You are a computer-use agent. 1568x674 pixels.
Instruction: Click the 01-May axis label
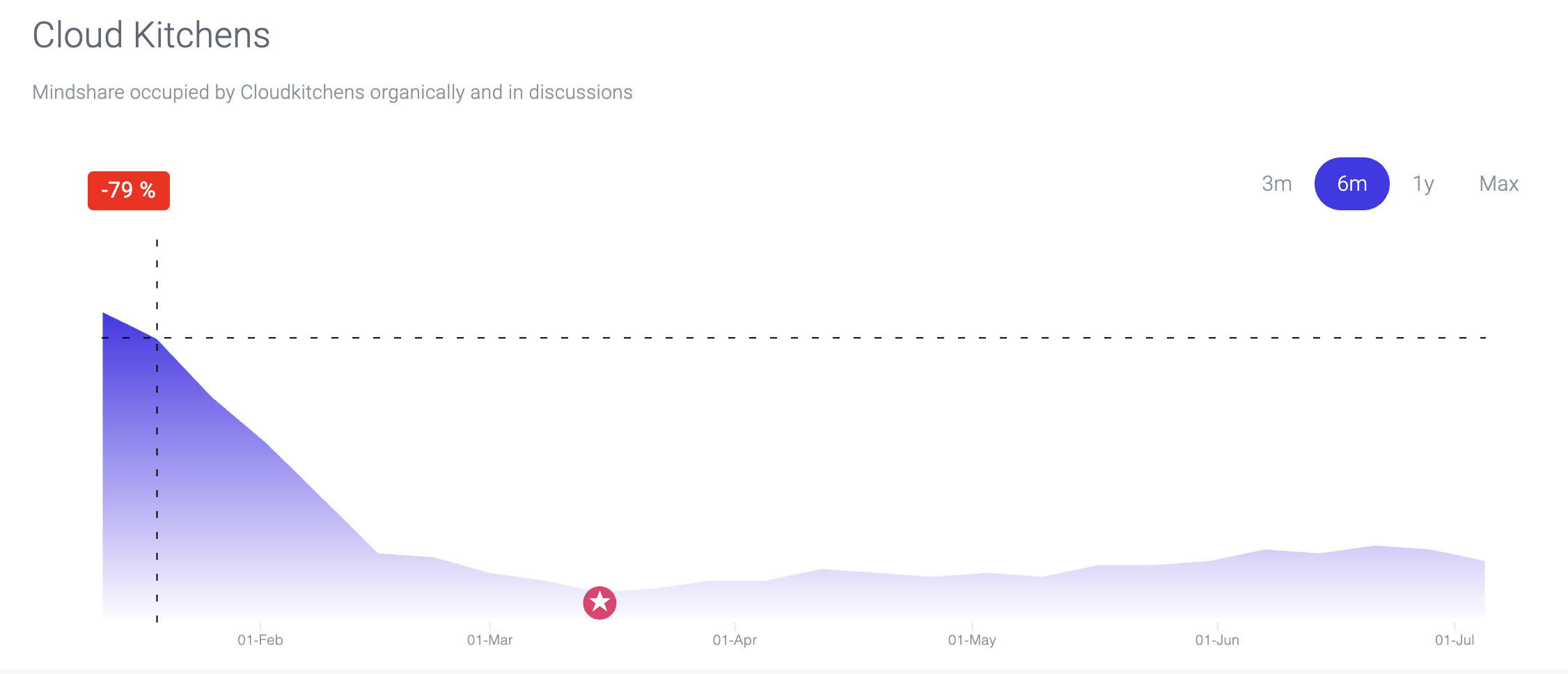coord(972,640)
